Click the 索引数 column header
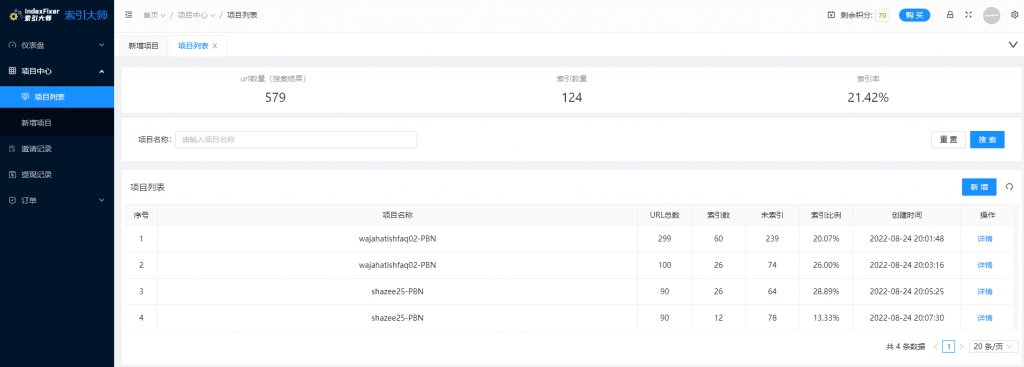This screenshot has height=367, width=1024. 718,215
